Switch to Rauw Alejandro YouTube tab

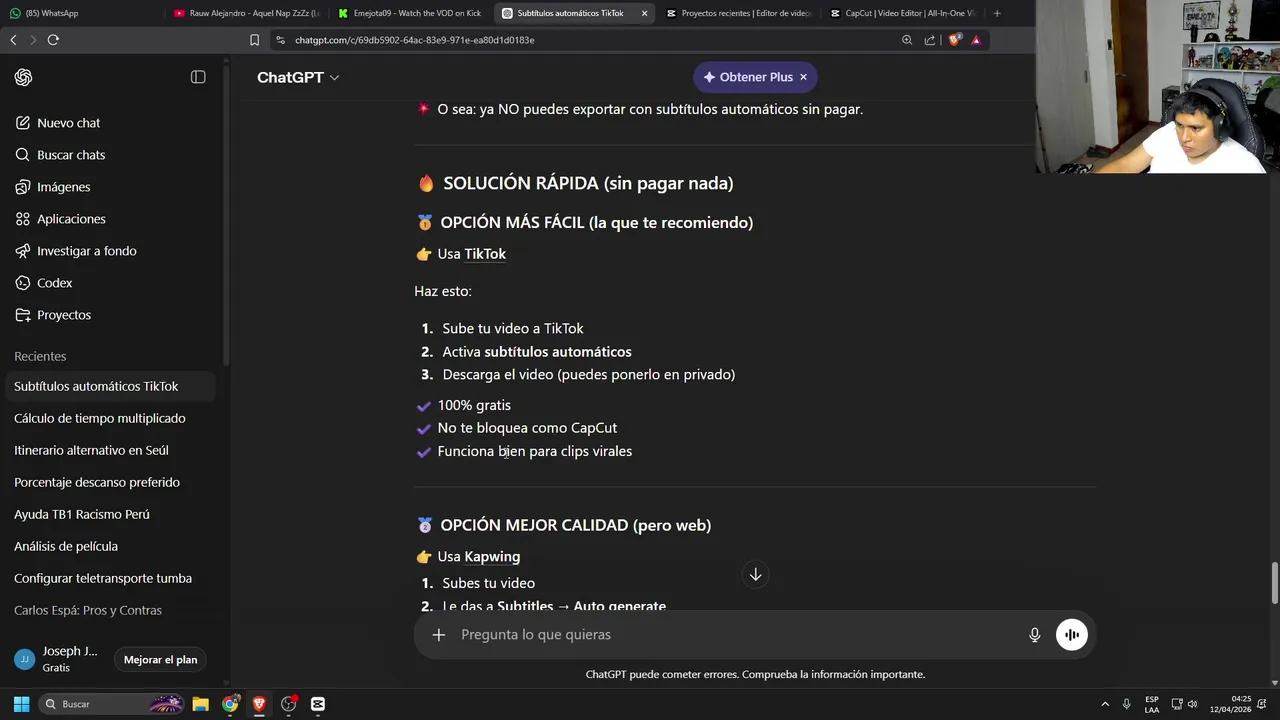click(247, 13)
